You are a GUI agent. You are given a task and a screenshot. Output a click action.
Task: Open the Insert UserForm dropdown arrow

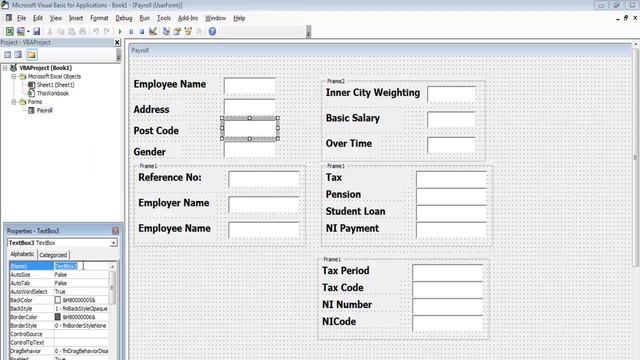(x=28, y=31)
